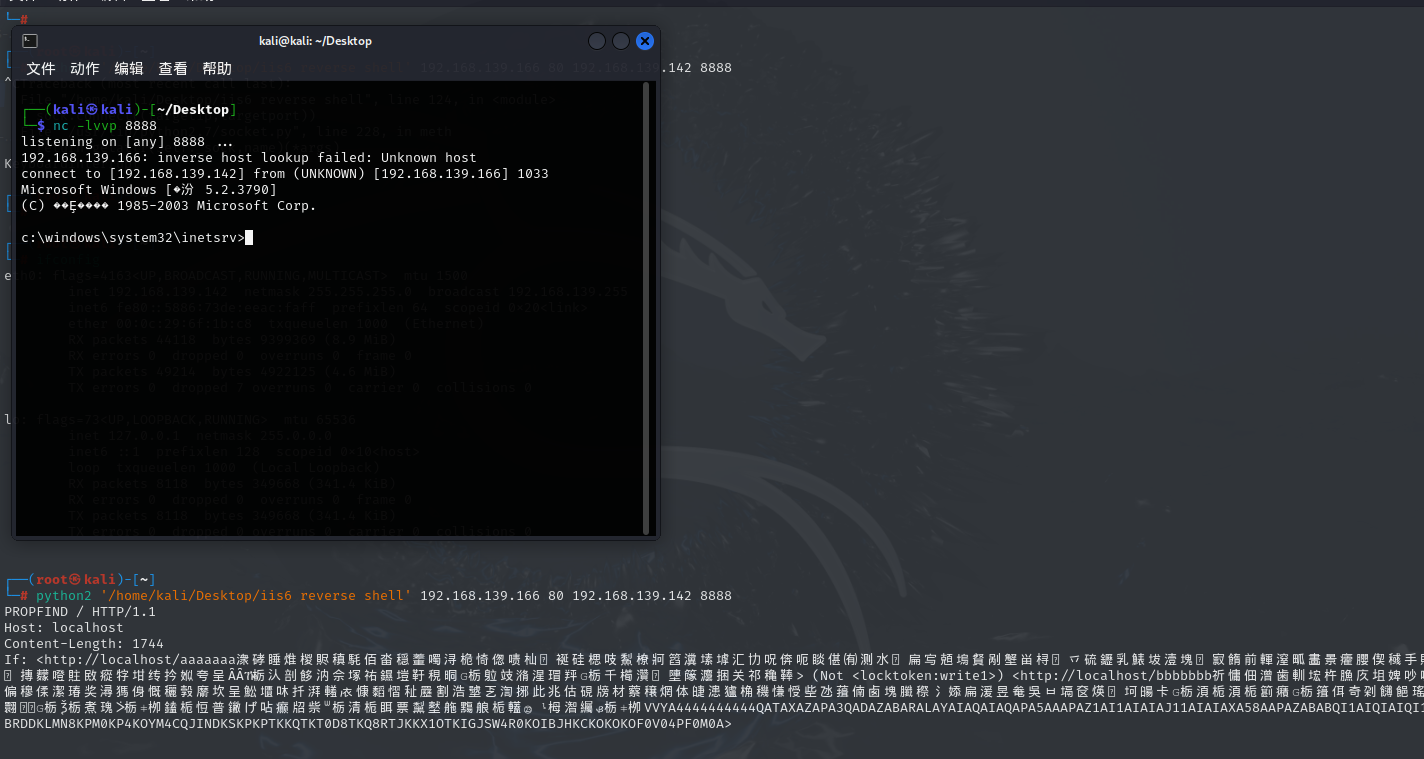Open the 动作 menu
Image resolution: width=1424 pixels, height=759 pixels.
[x=85, y=69]
